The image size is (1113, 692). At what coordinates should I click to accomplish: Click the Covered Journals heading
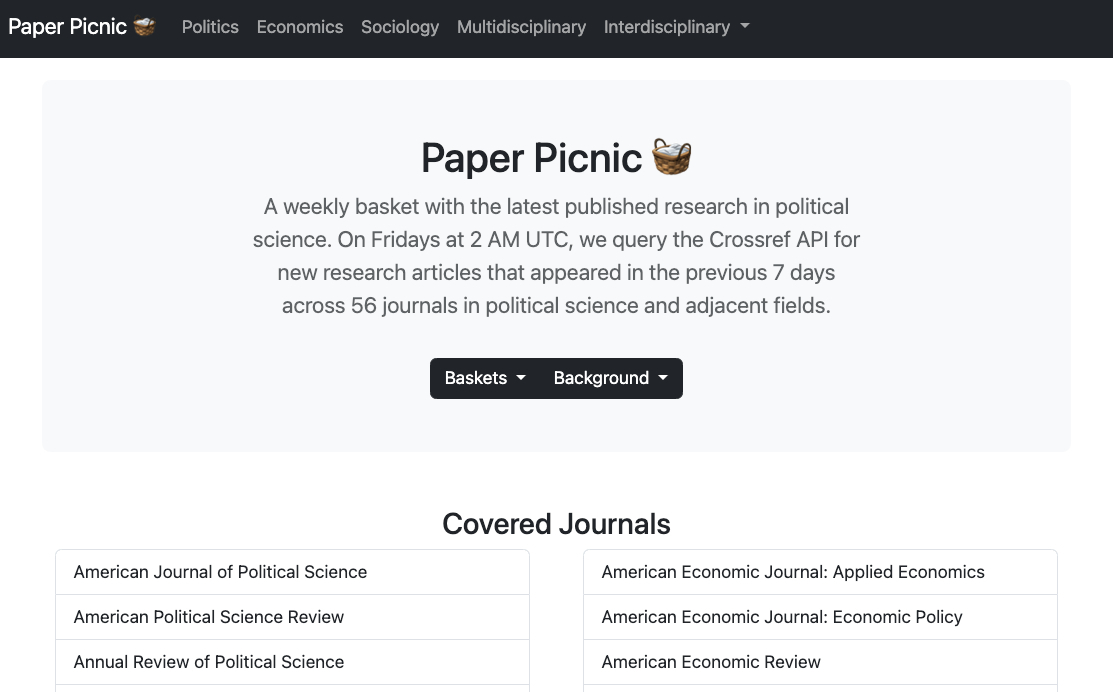pyautogui.click(x=556, y=524)
